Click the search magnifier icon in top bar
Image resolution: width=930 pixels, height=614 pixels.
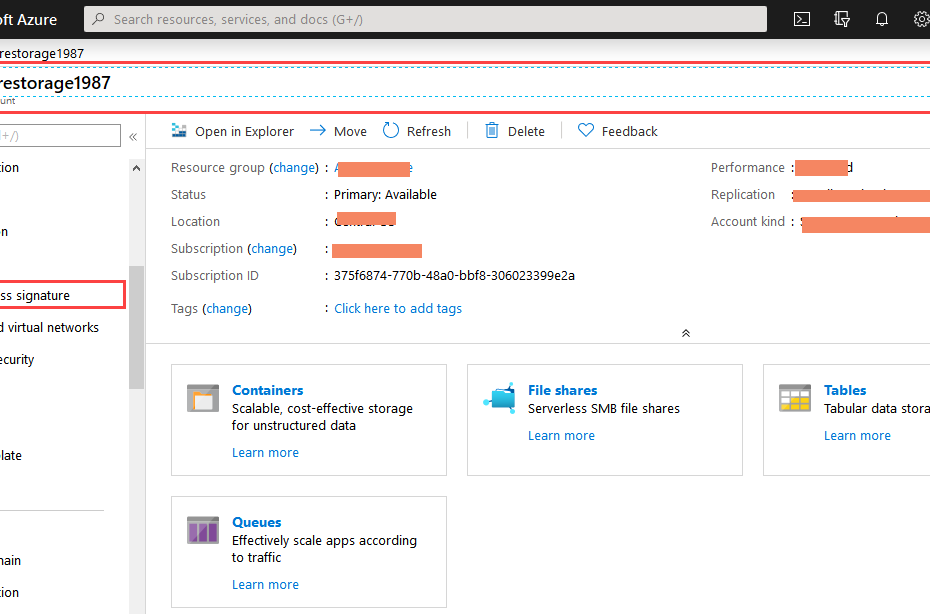(98, 19)
